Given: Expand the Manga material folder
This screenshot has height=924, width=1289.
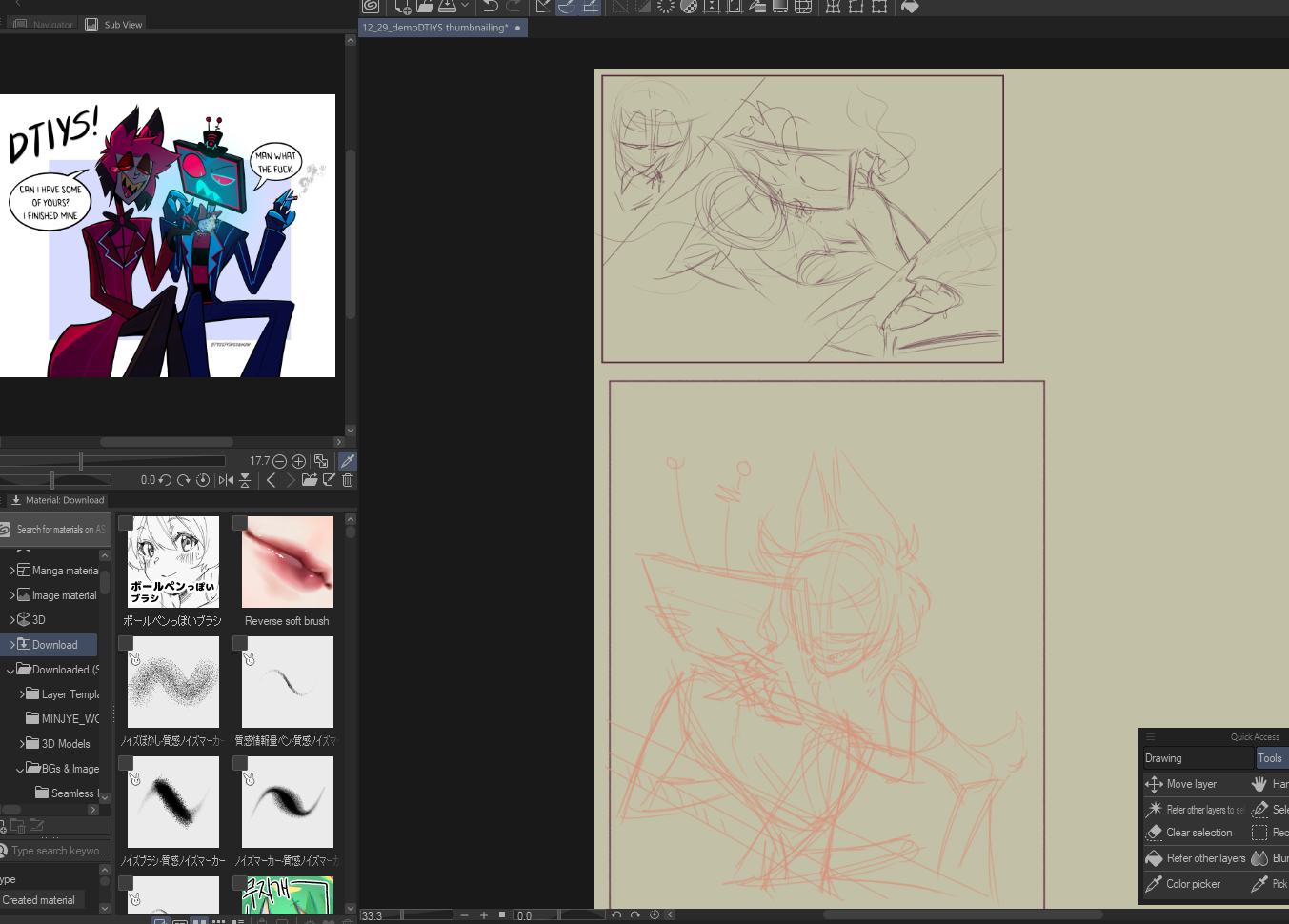Looking at the screenshot, I should pos(12,571).
